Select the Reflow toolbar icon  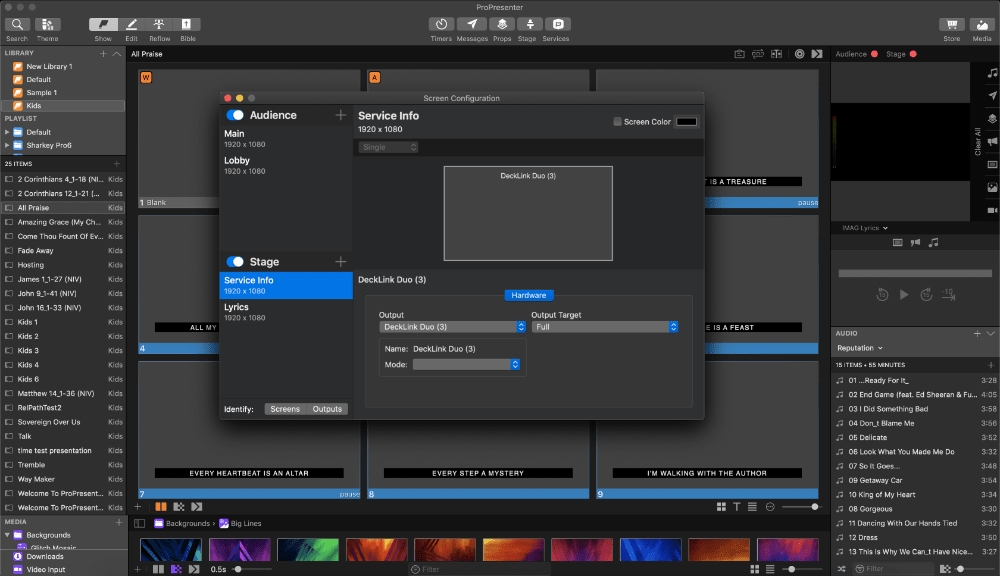pyautogui.click(x=159, y=25)
